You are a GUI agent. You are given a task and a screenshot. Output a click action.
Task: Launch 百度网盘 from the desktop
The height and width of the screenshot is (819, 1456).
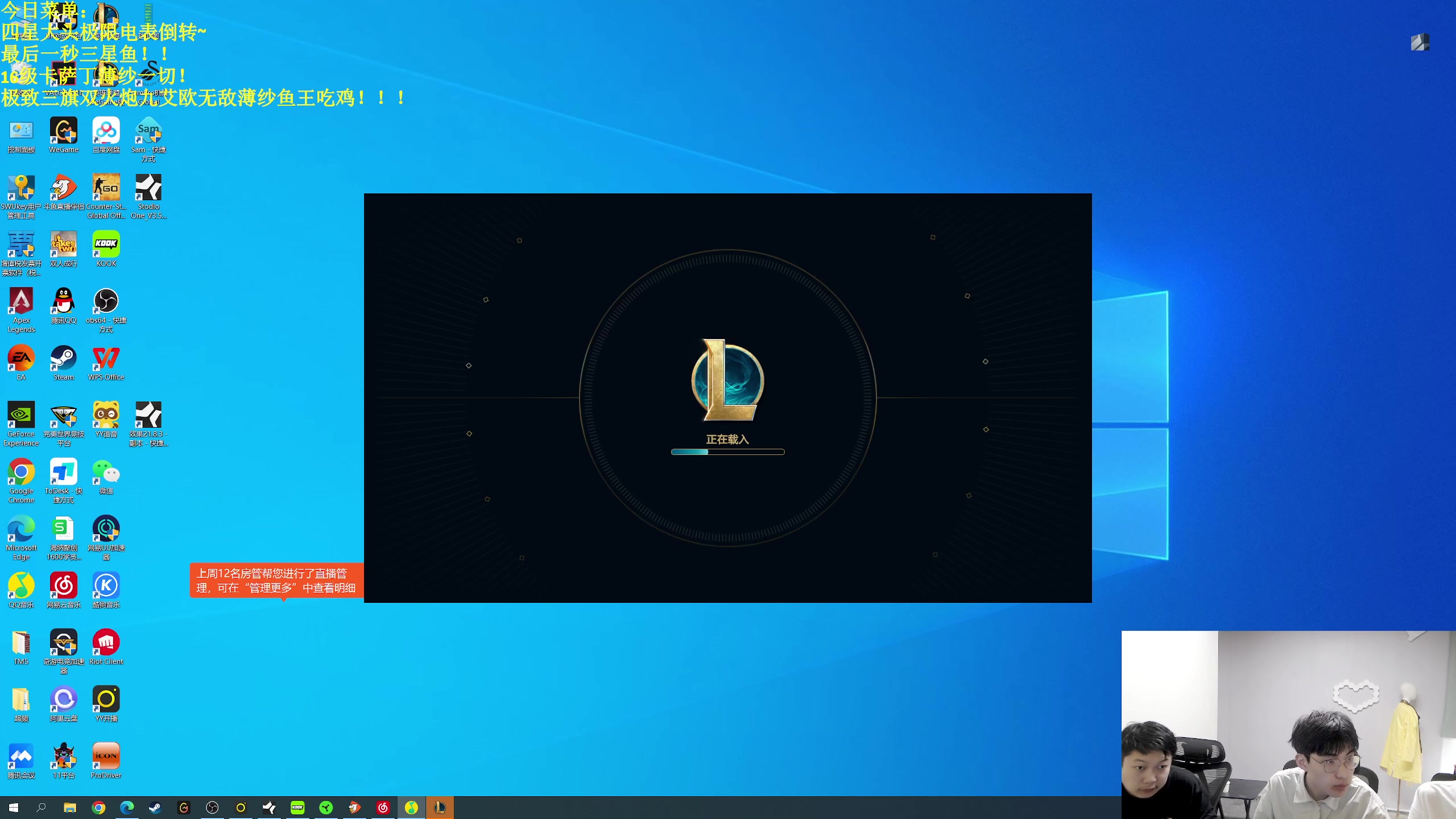point(106,135)
